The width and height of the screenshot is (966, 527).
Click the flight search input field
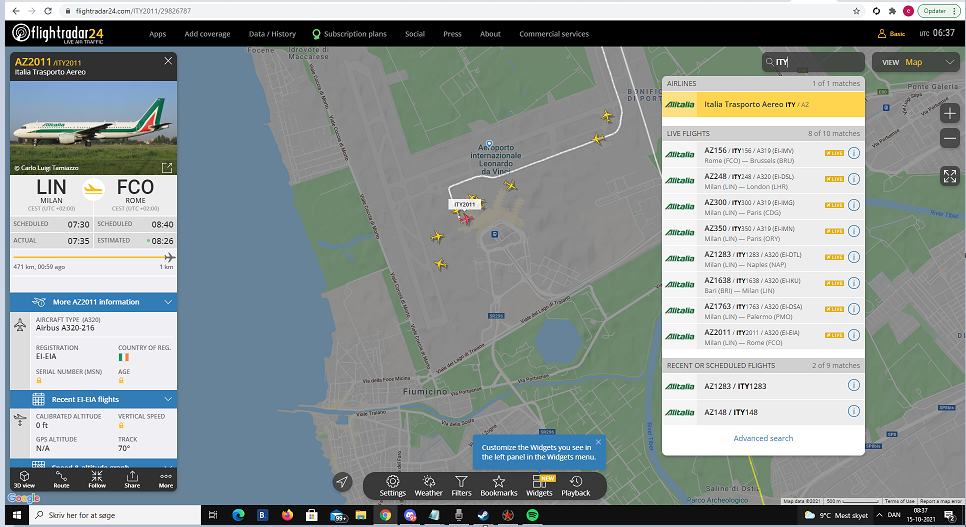(x=813, y=62)
